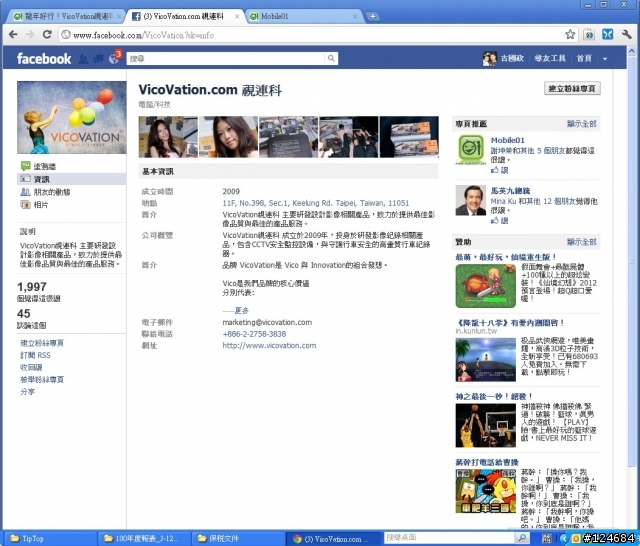The width and height of the screenshot is (640, 546).
Task: Switch to the first browser tab
Action: click(67, 16)
